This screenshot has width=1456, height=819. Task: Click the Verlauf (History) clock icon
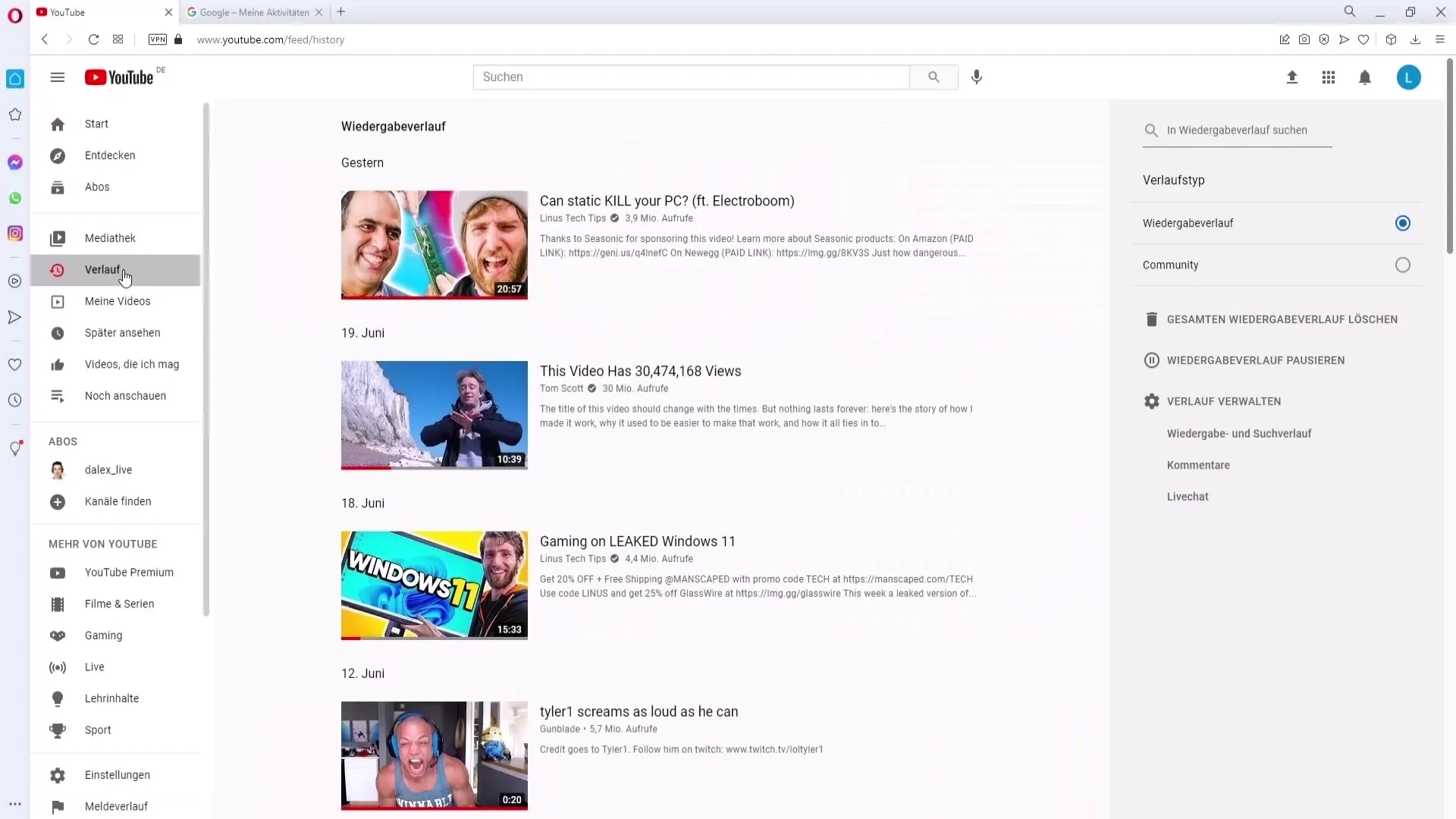click(x=57, y=269)
